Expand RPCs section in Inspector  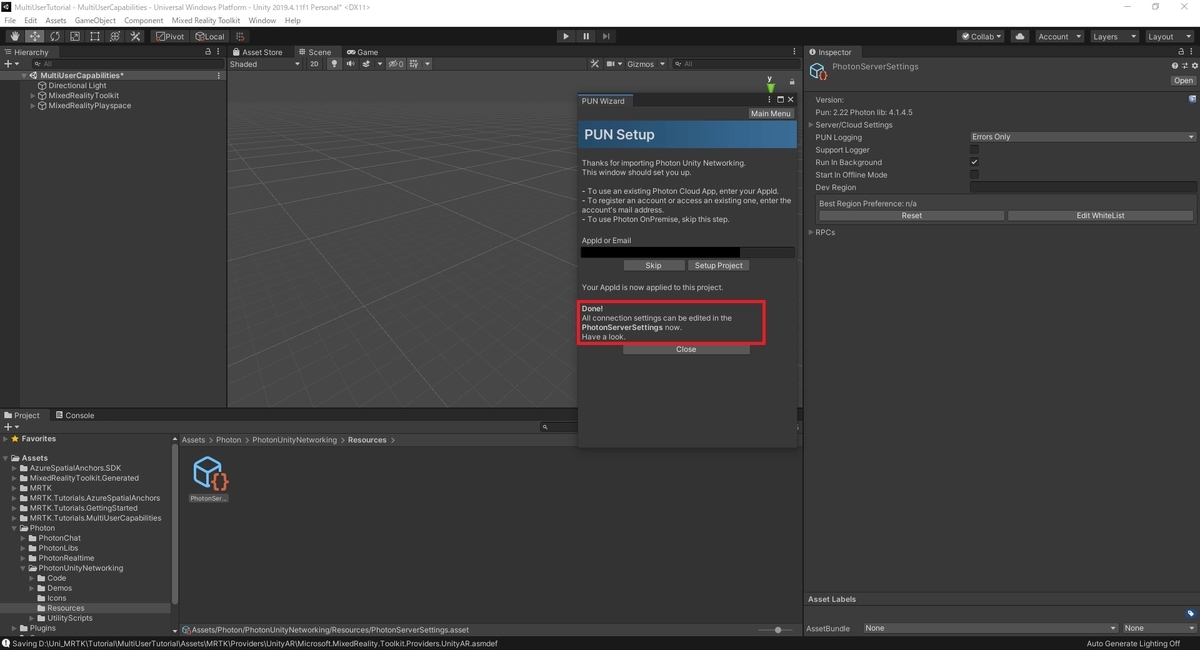pyautogui.click(x=811, y=233)
